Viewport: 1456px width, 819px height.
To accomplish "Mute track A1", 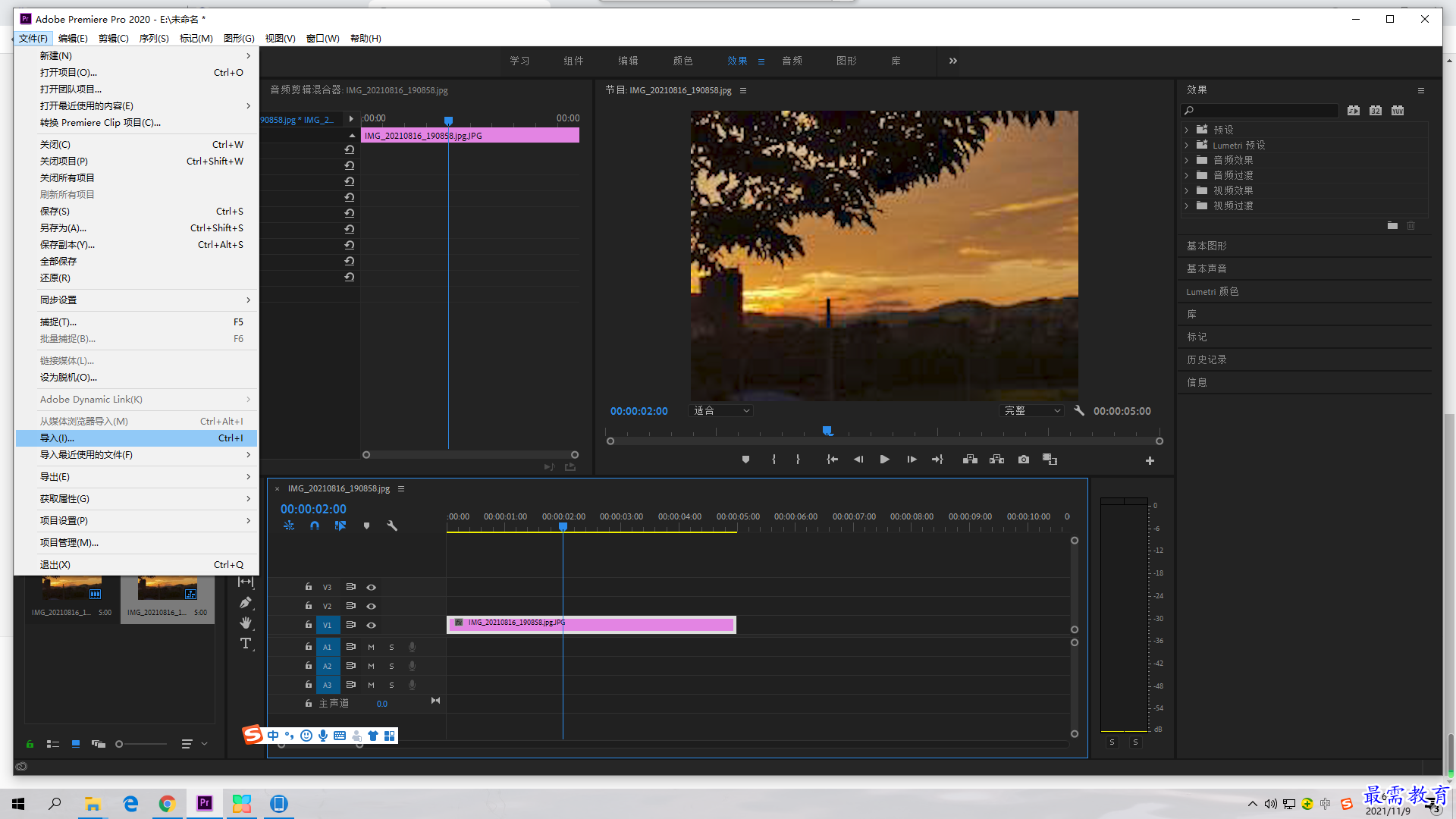I will point(371,647).
